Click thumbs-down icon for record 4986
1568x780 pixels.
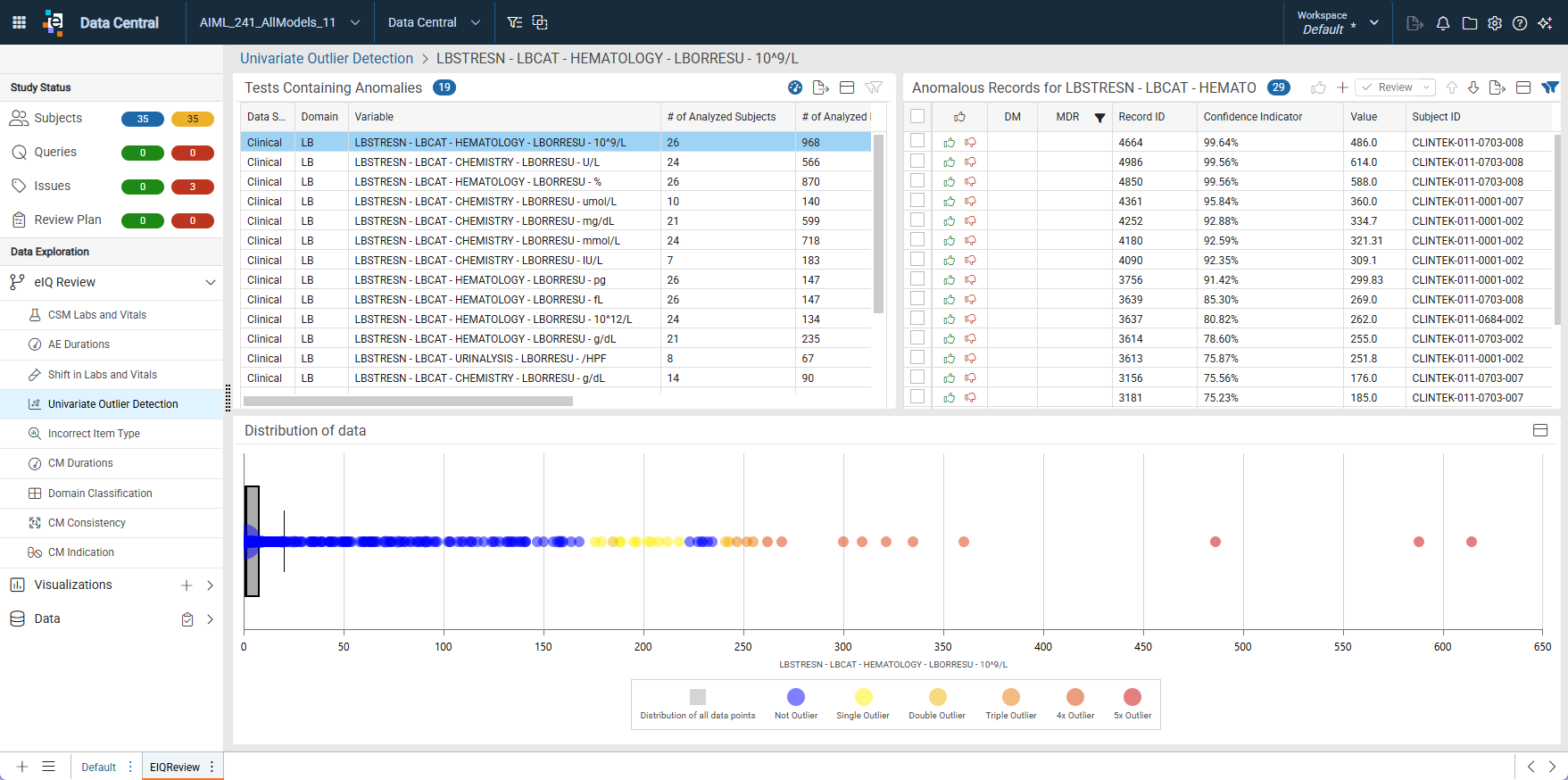[970, 162]
